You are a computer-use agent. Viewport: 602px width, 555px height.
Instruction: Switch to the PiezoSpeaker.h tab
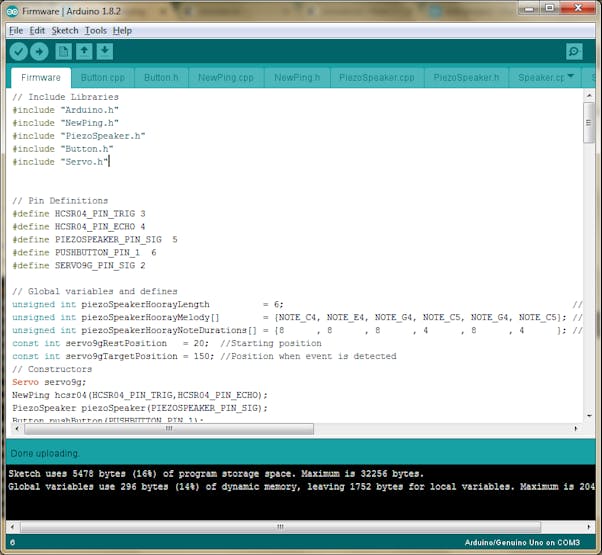[466, 78]
